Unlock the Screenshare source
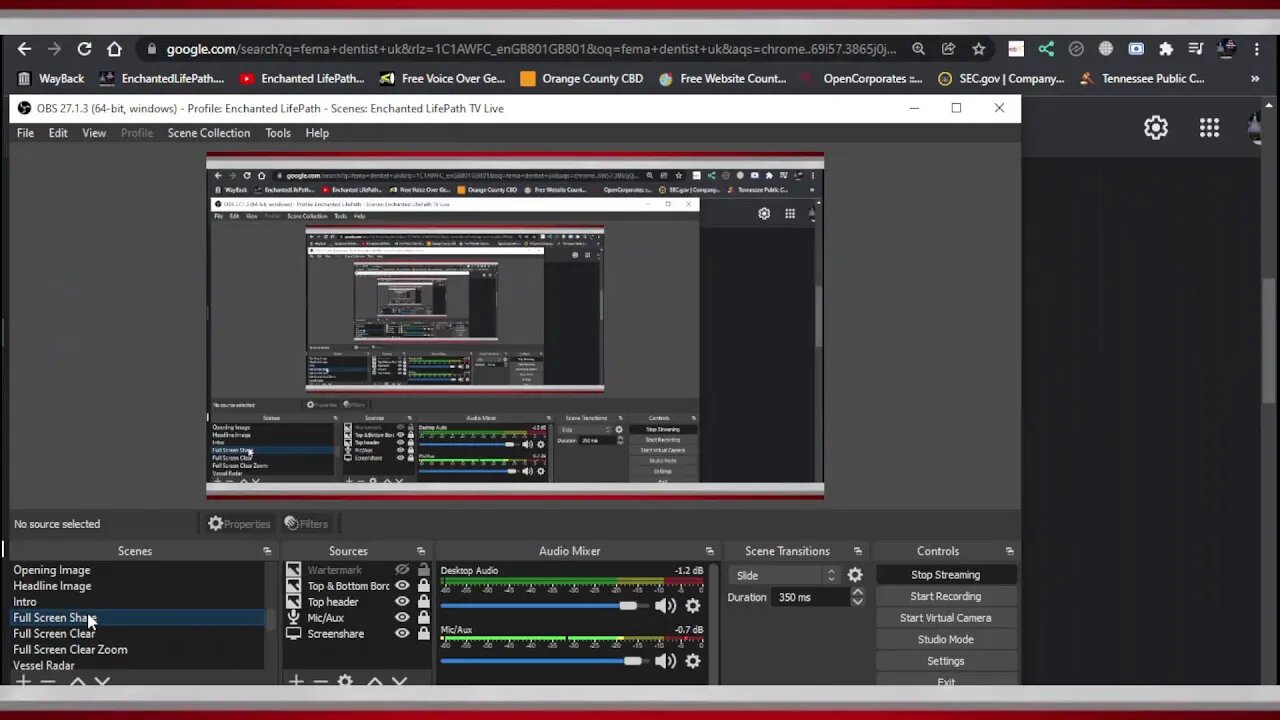 click(x=424, y=634)
